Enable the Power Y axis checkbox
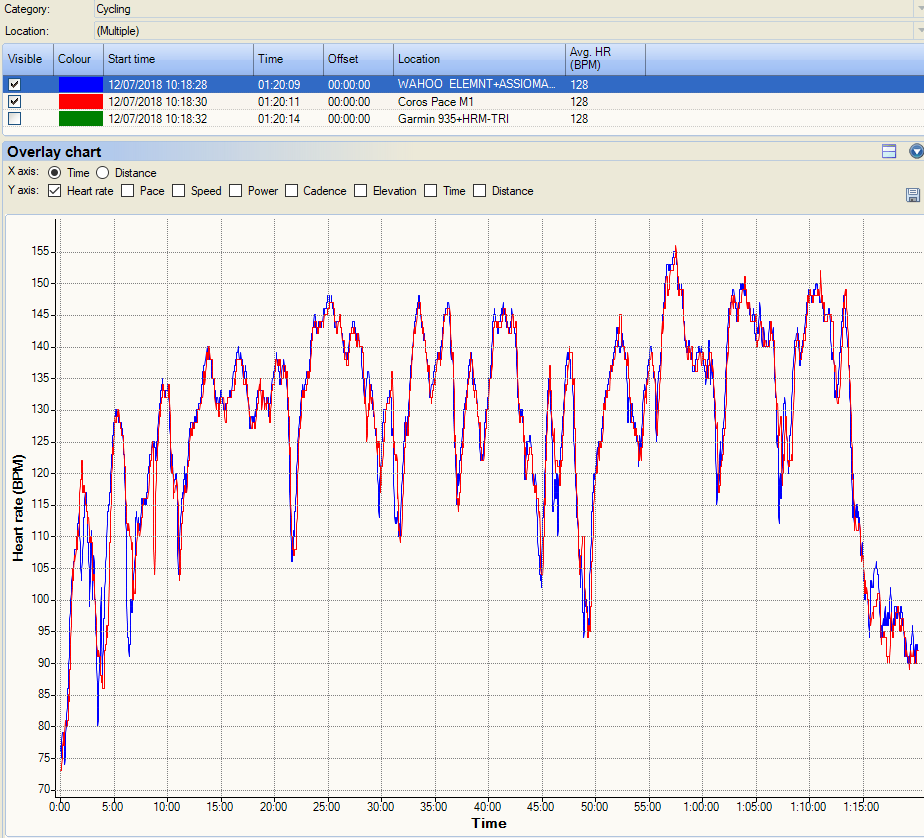The width and height of the screenshot is (924, 838). 235,191
